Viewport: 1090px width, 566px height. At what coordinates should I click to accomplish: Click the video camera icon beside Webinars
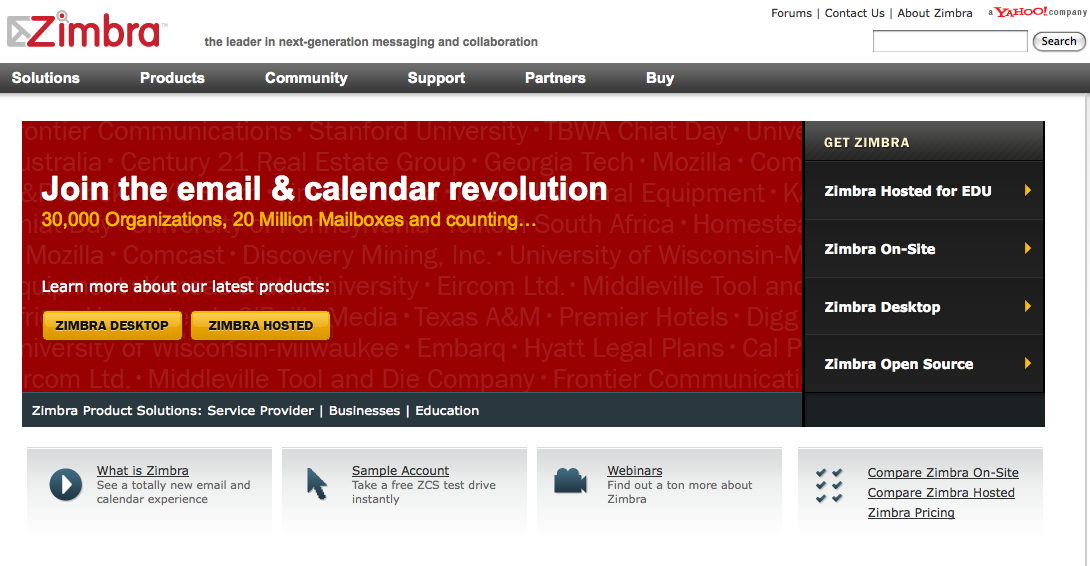pos(570,480)
